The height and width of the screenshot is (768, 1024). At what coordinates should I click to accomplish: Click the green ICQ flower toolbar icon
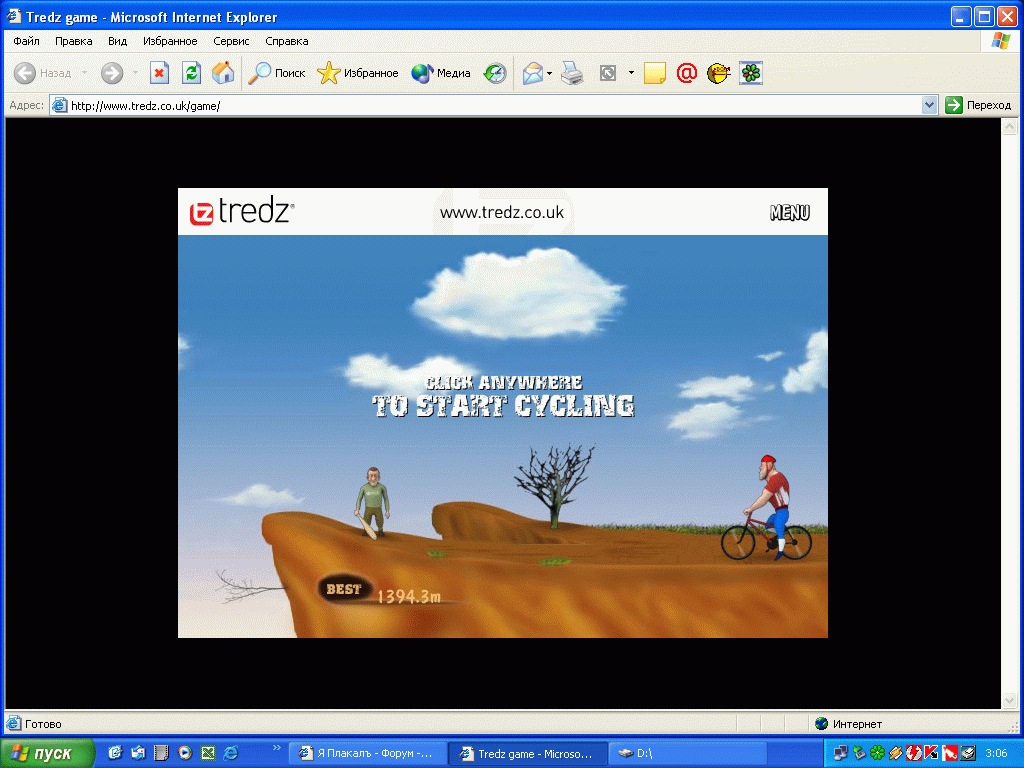[x=751, y=73]
